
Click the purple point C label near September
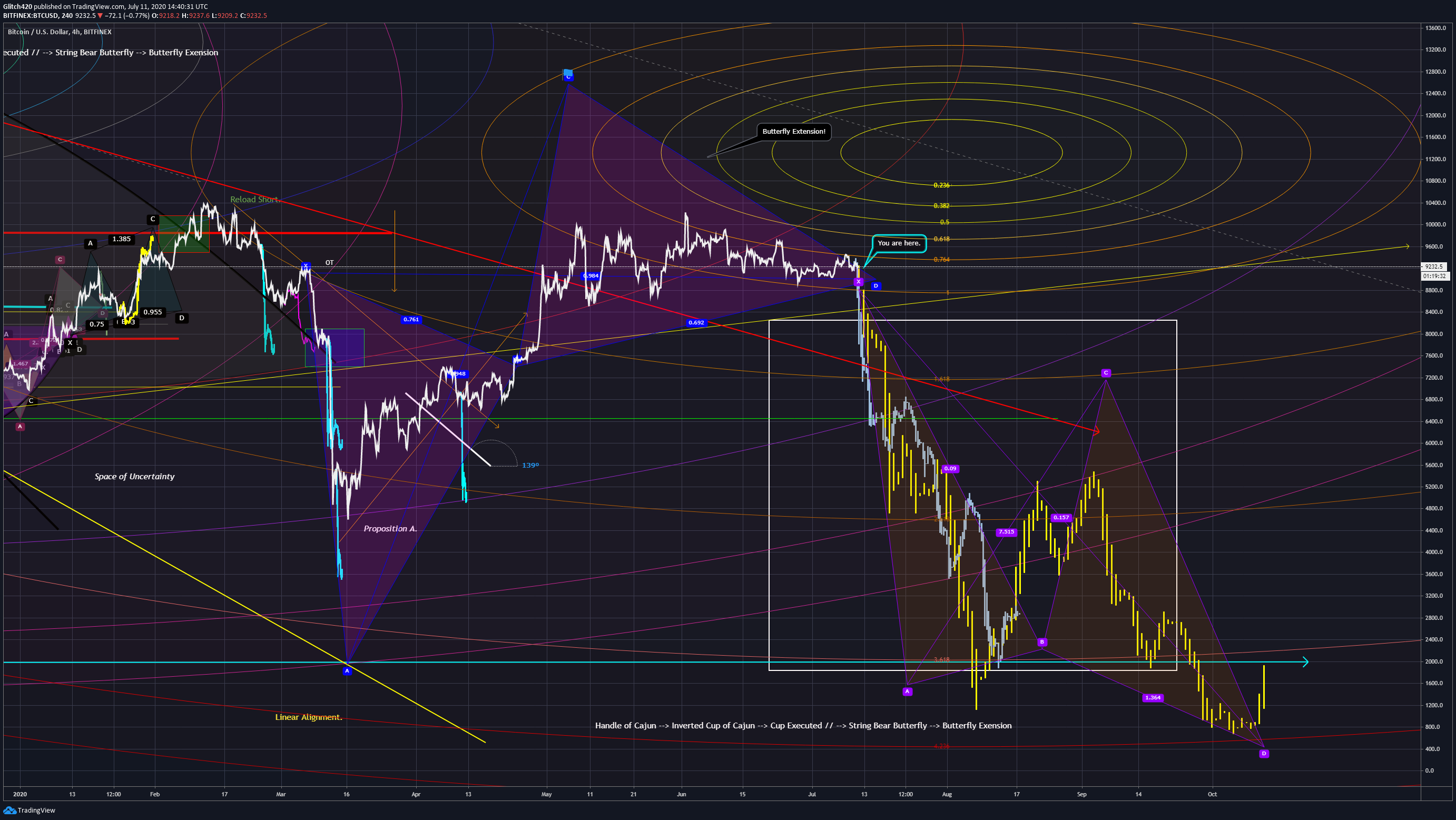(1106, 373)
